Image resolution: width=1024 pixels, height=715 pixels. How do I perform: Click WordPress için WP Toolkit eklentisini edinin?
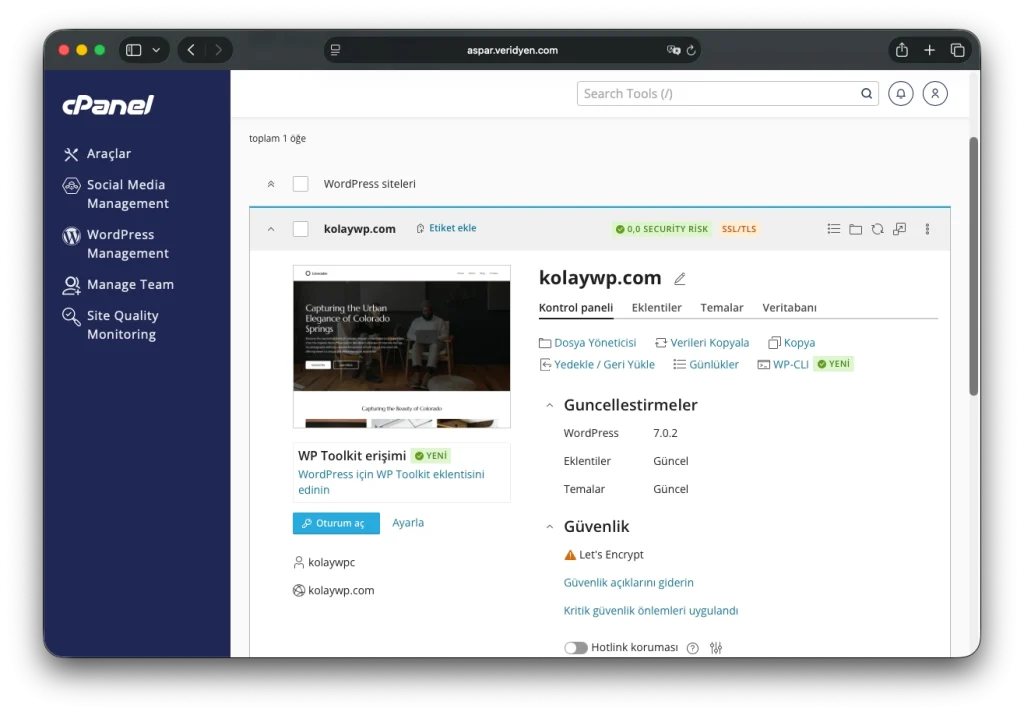coord(391,482)
